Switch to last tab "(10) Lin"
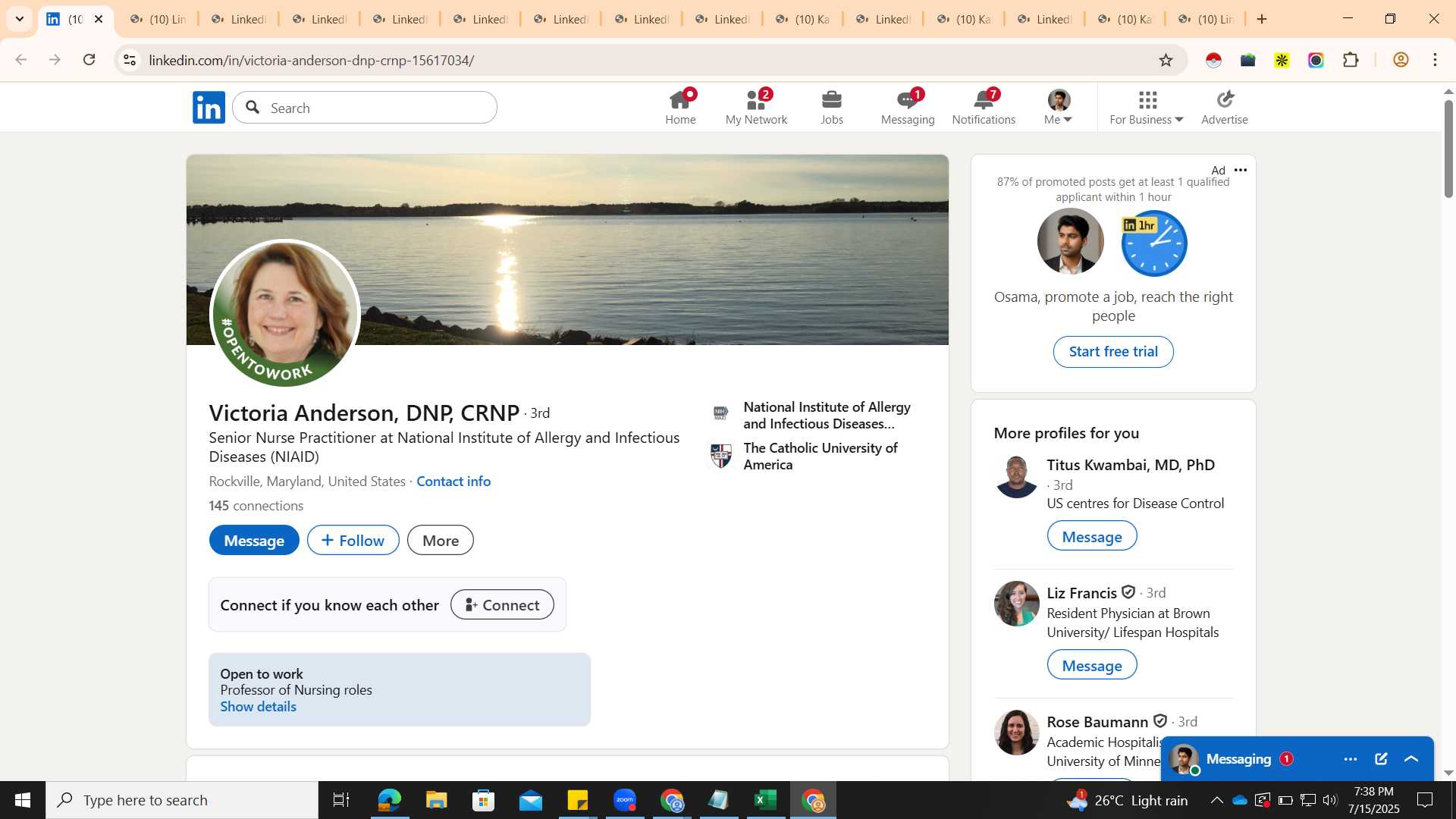 click(1206, 19)
